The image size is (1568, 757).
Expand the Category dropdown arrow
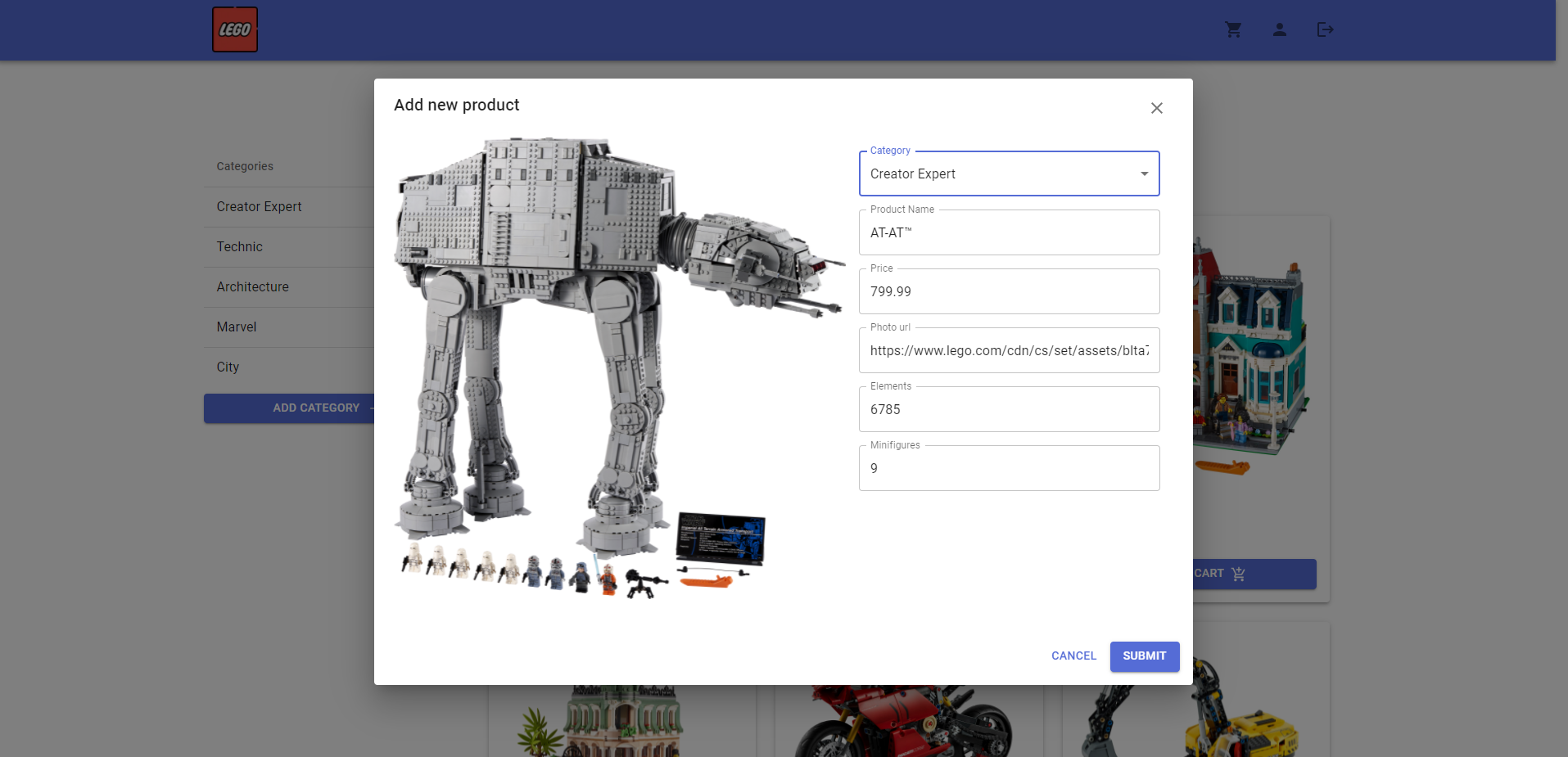[x=1144, y=173]
